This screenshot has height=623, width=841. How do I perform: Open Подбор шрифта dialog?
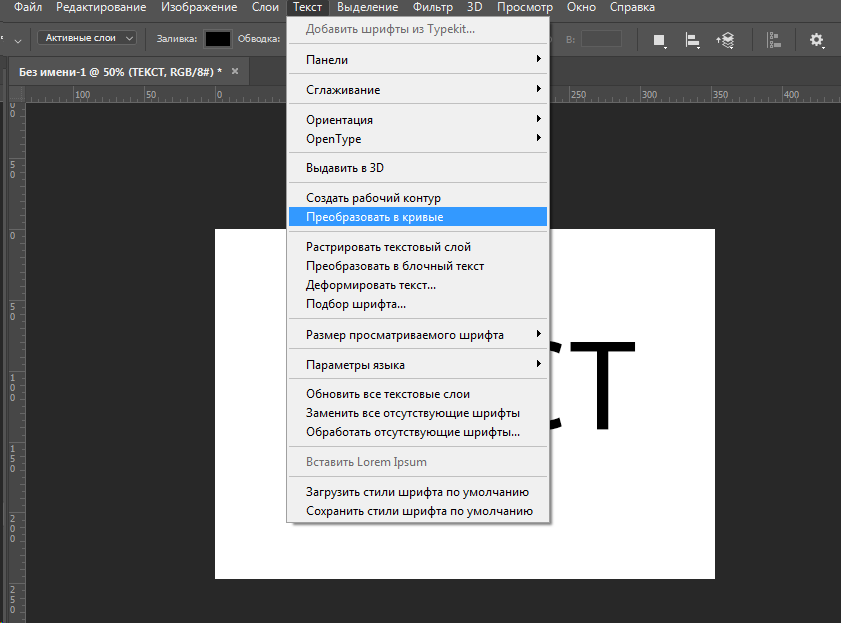[x=418, y=304]
